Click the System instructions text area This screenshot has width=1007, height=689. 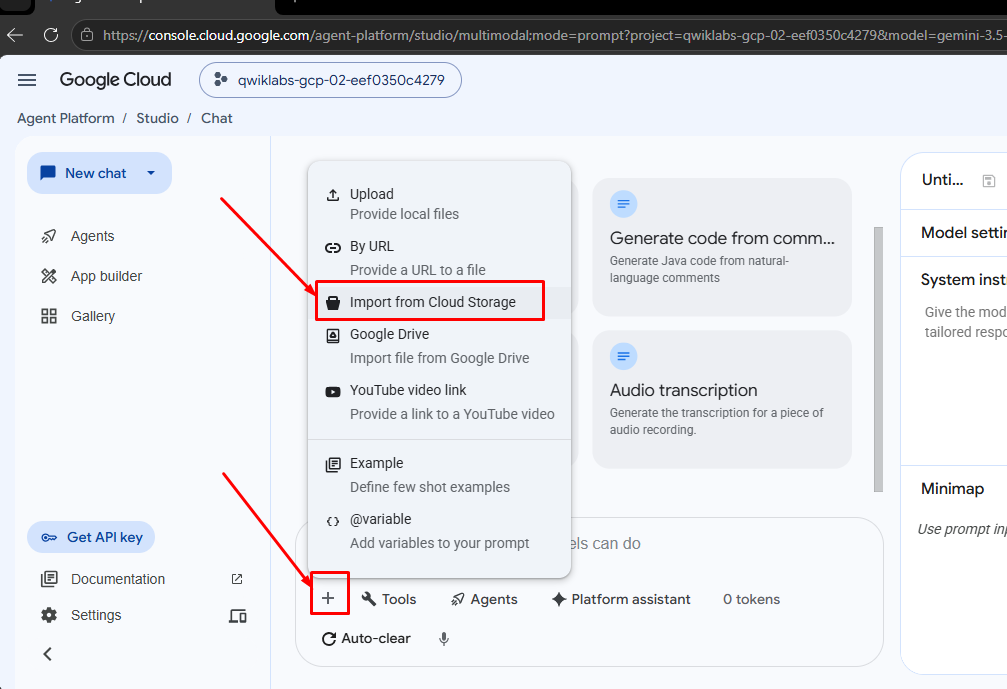(x=965, y=322)
